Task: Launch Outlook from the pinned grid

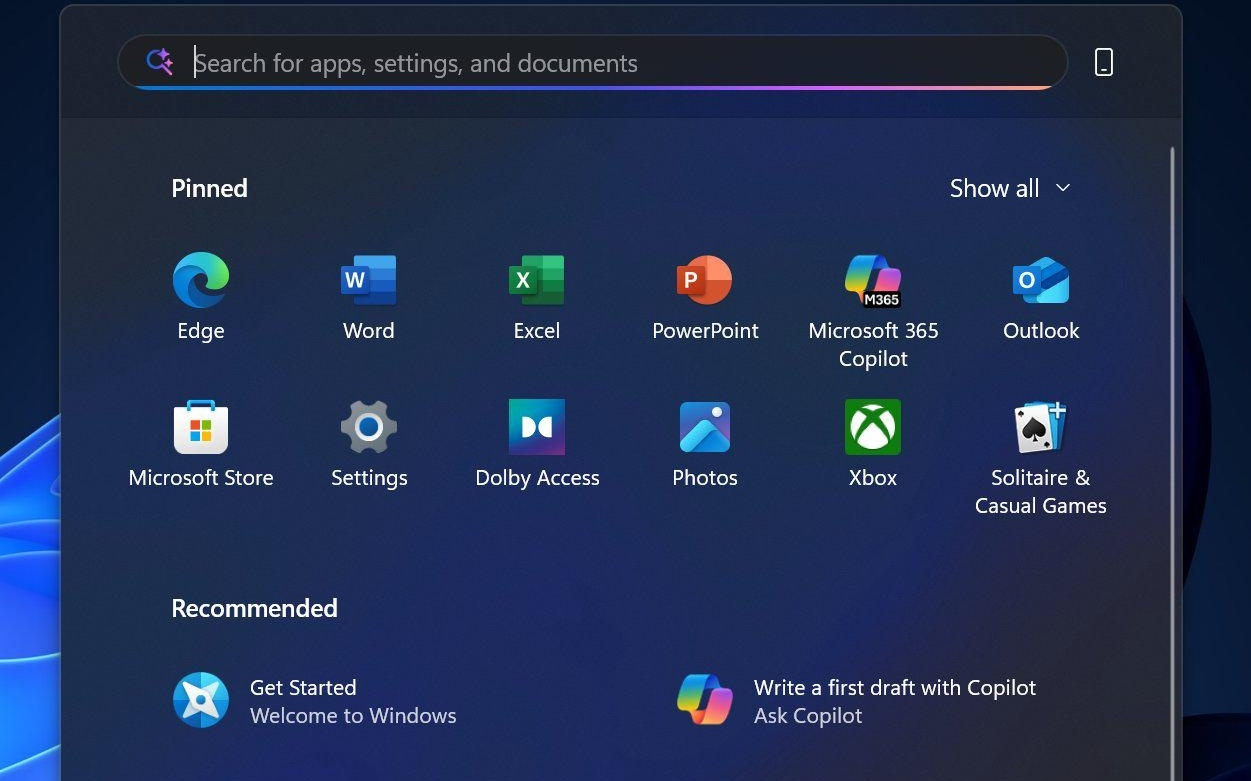Action: tap(1041, 280)
